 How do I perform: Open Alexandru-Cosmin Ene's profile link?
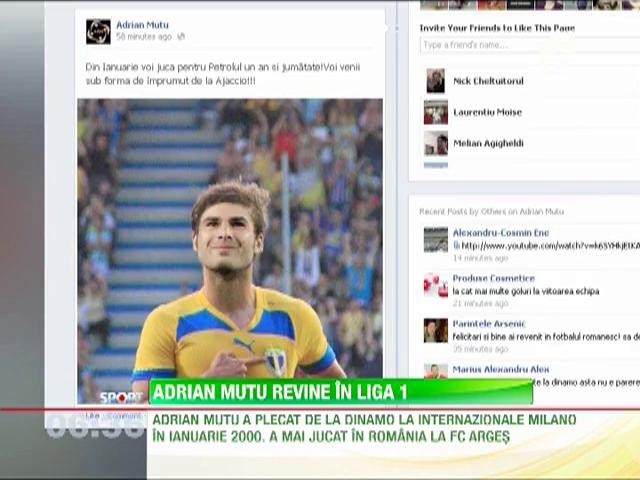[x=500, y=233]
